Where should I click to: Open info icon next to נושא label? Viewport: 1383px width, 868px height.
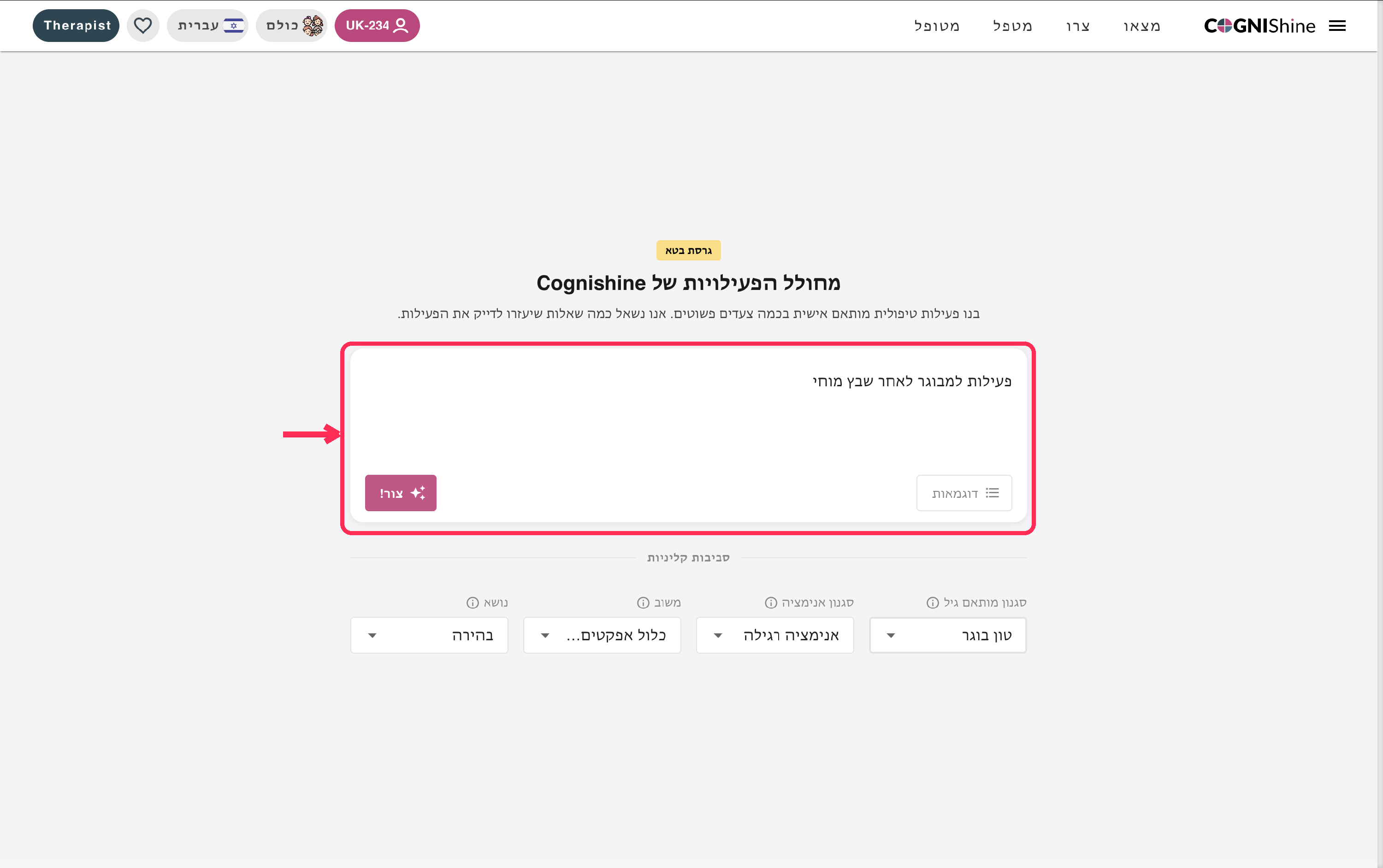(x=473, y=602)
